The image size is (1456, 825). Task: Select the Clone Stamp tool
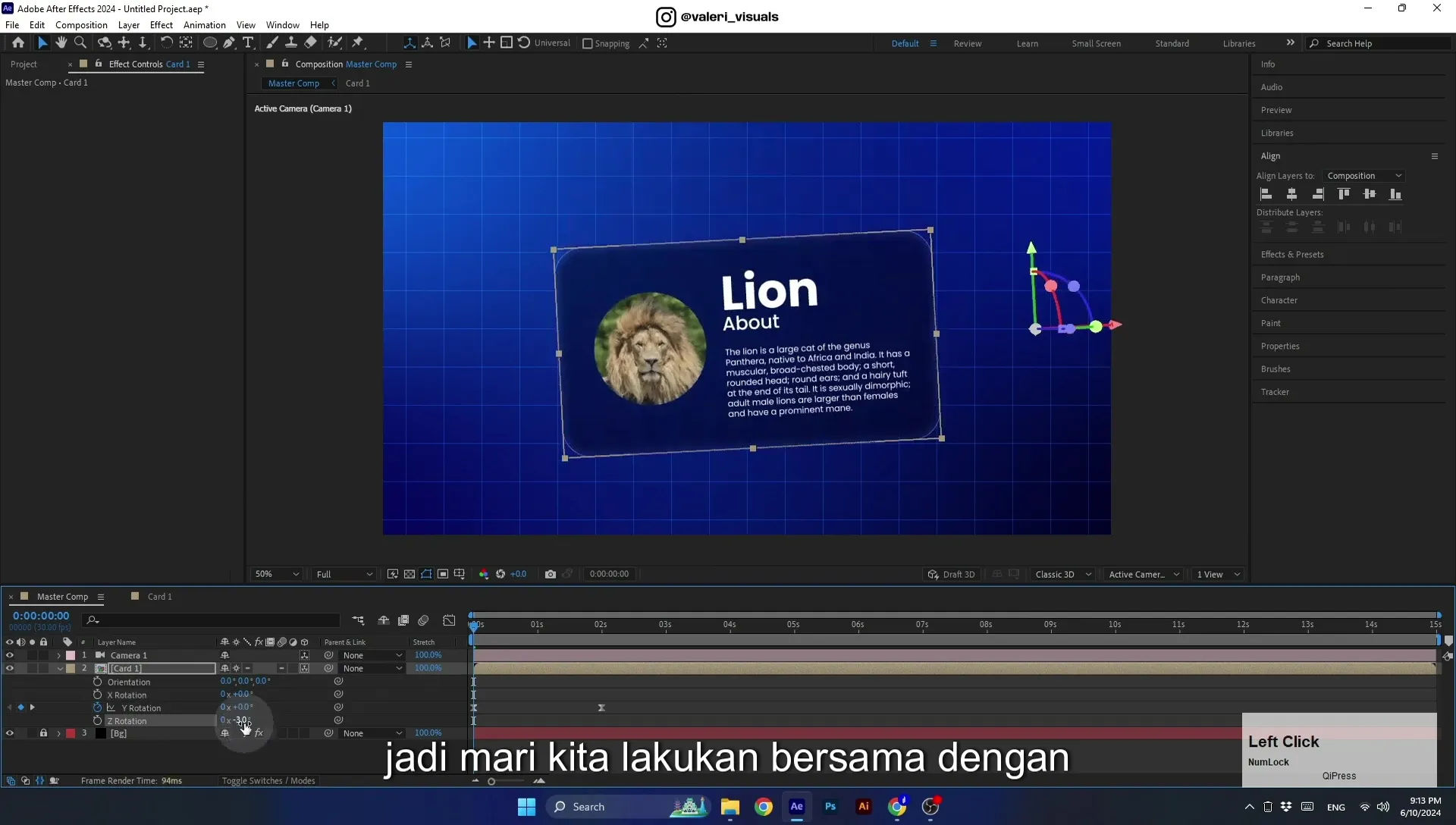[290, 43]
